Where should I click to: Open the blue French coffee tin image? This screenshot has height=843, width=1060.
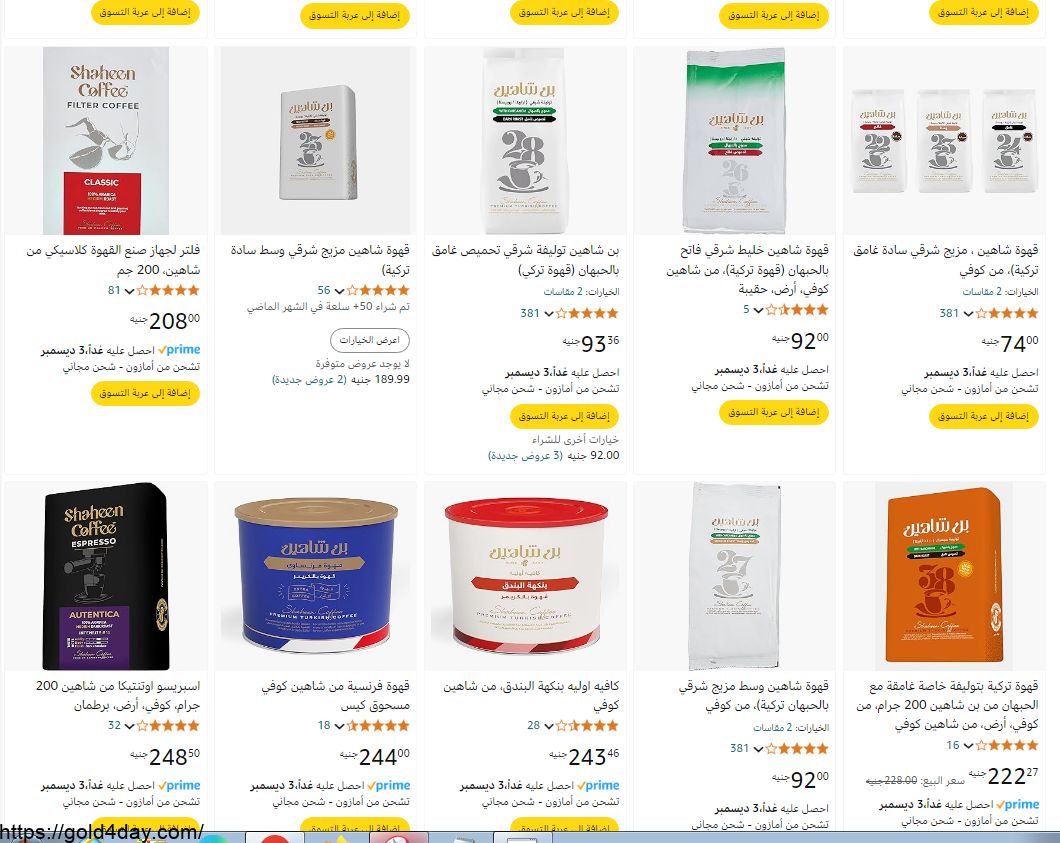click(x=318, y=576)
